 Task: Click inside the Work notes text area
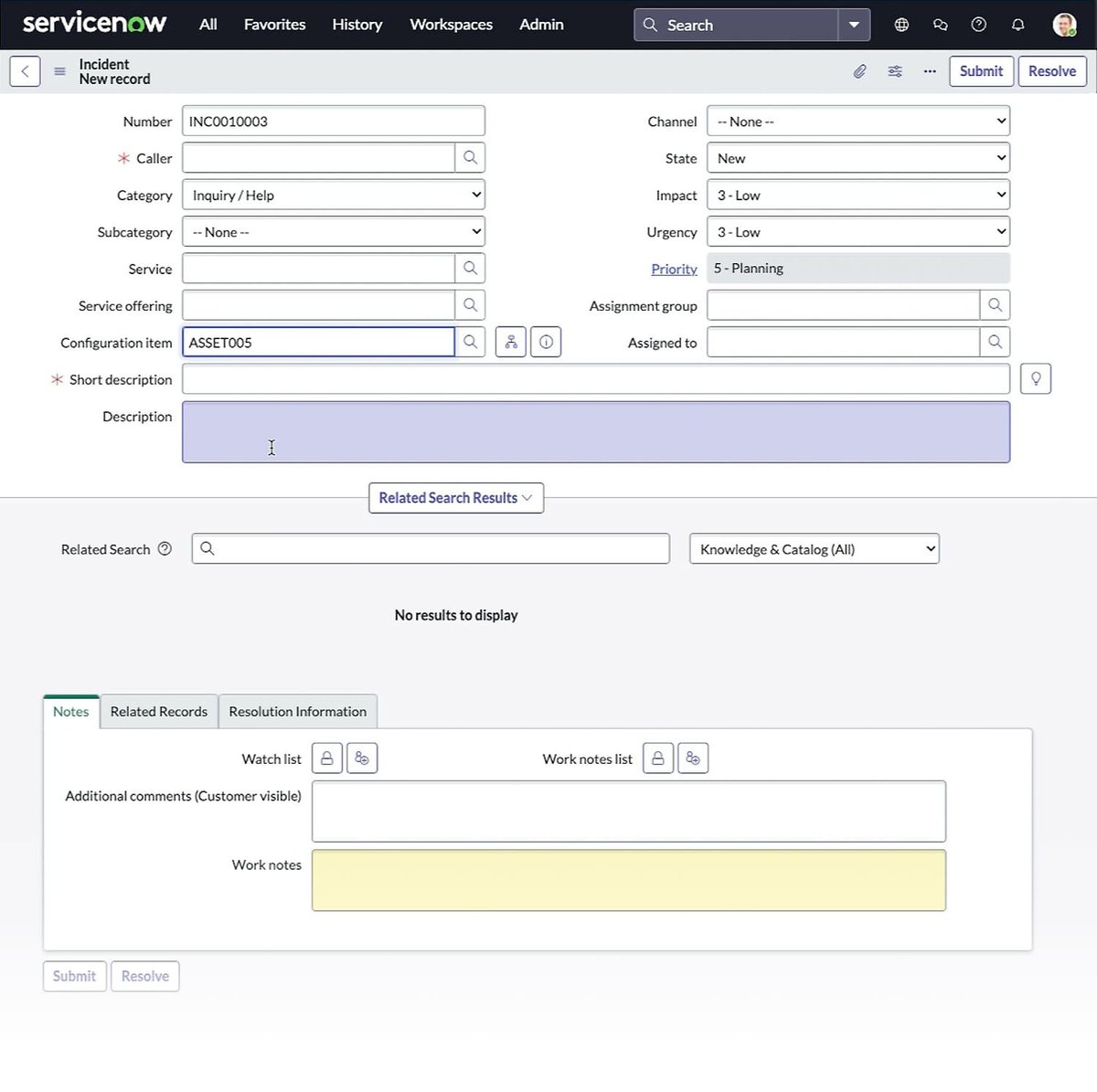click(628, 879)
